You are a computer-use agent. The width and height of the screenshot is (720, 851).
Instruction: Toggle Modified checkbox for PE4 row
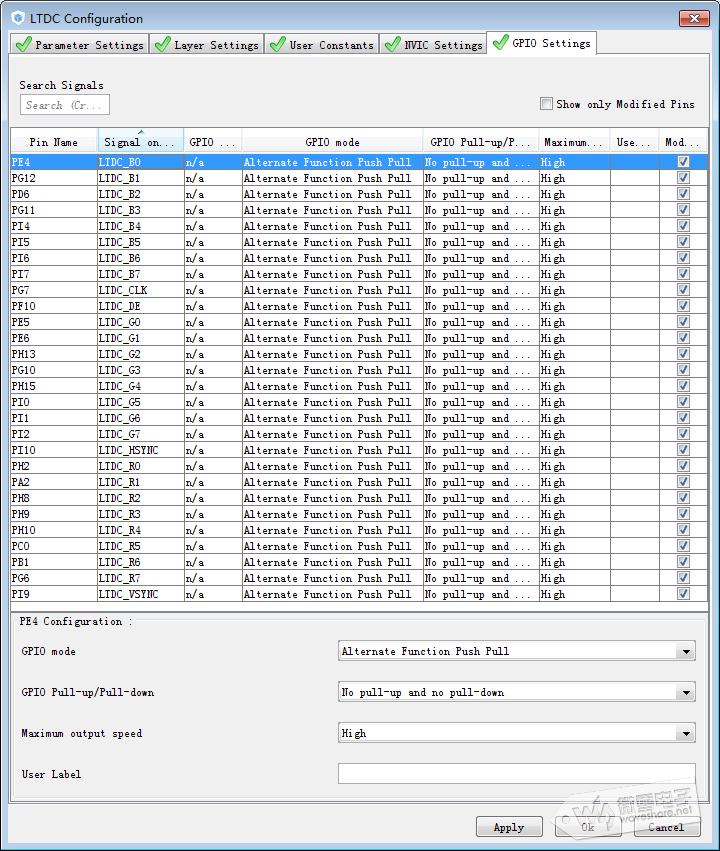683,162
